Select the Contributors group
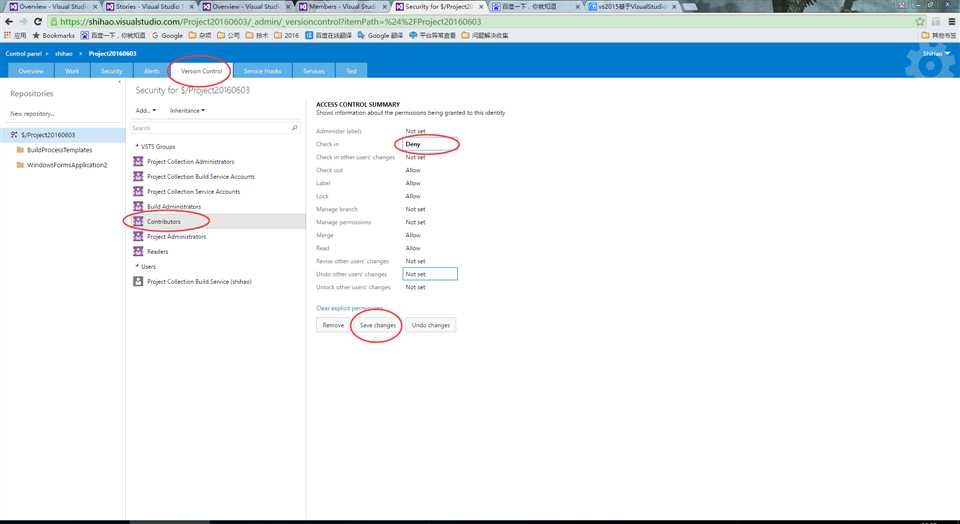 click(217, 222)
